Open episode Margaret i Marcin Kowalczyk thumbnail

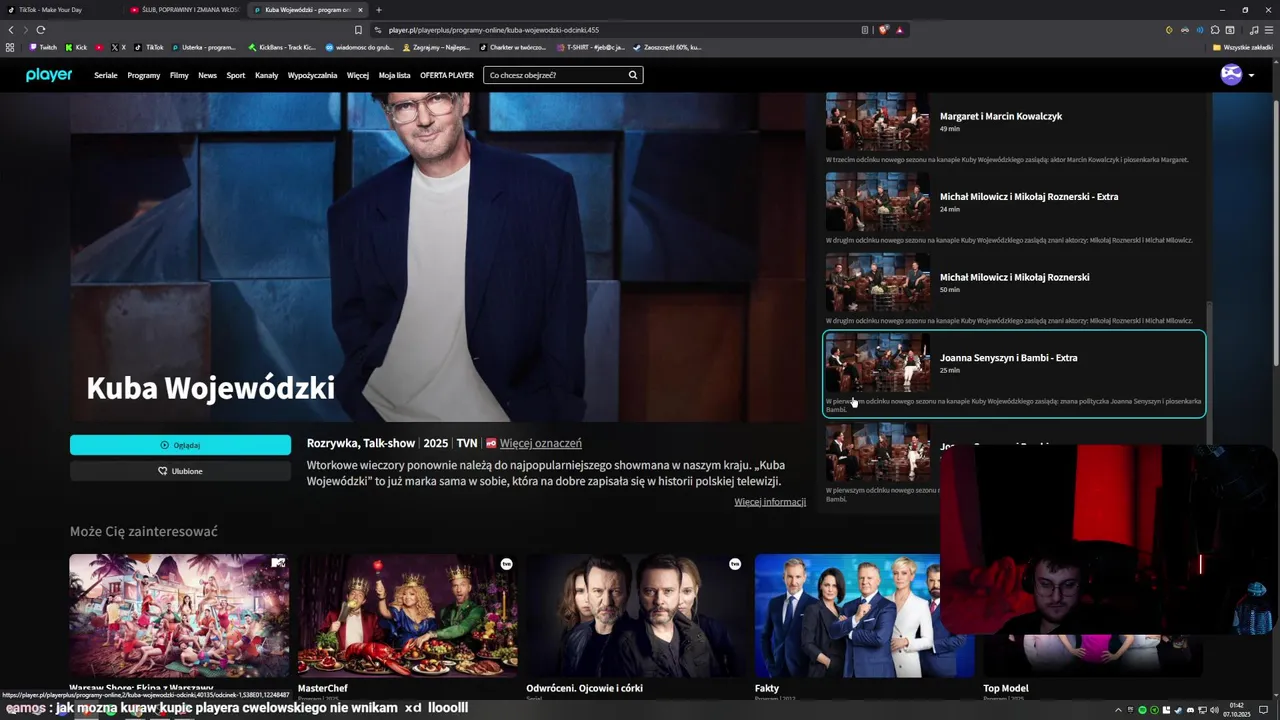click(x=877, y=121)
